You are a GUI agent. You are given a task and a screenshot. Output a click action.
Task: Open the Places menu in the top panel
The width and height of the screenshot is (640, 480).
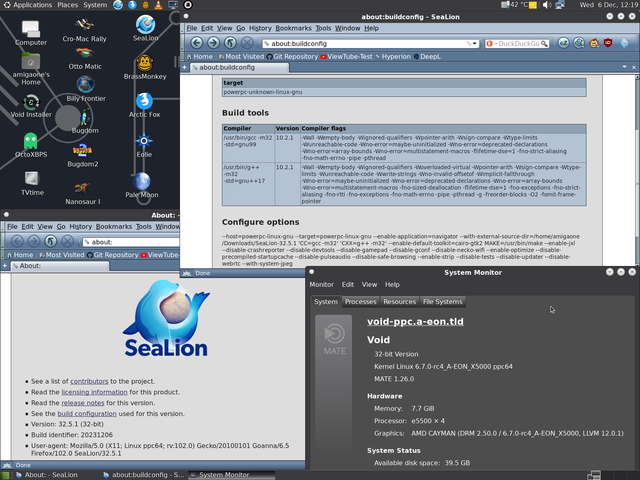point(67,5)
